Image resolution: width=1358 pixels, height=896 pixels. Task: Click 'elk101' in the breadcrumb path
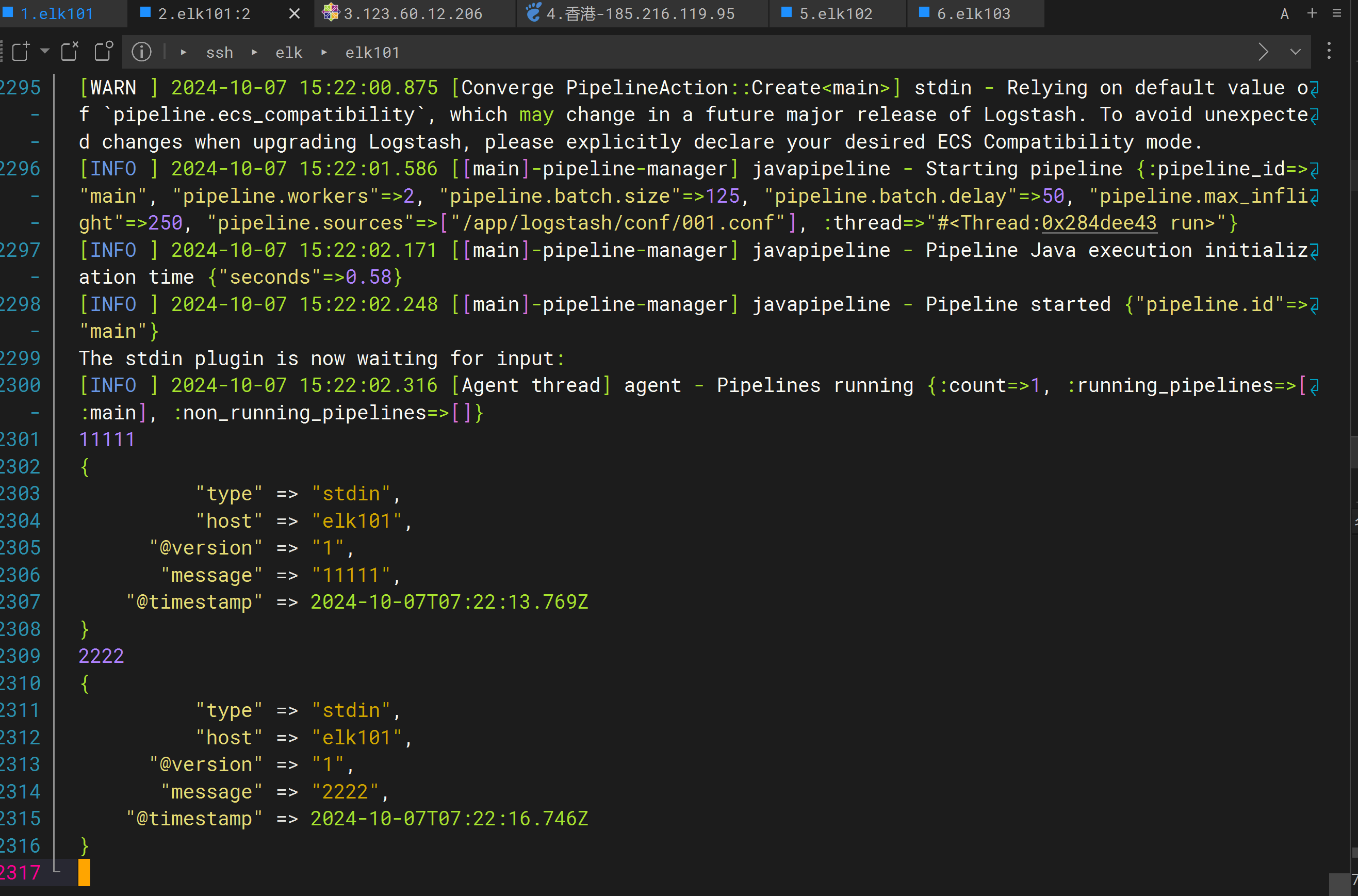[x=372, y=53]
